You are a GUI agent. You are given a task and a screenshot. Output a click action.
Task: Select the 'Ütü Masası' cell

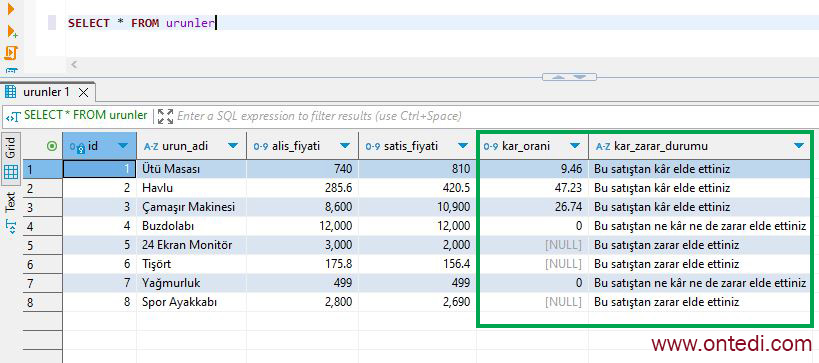192,170
